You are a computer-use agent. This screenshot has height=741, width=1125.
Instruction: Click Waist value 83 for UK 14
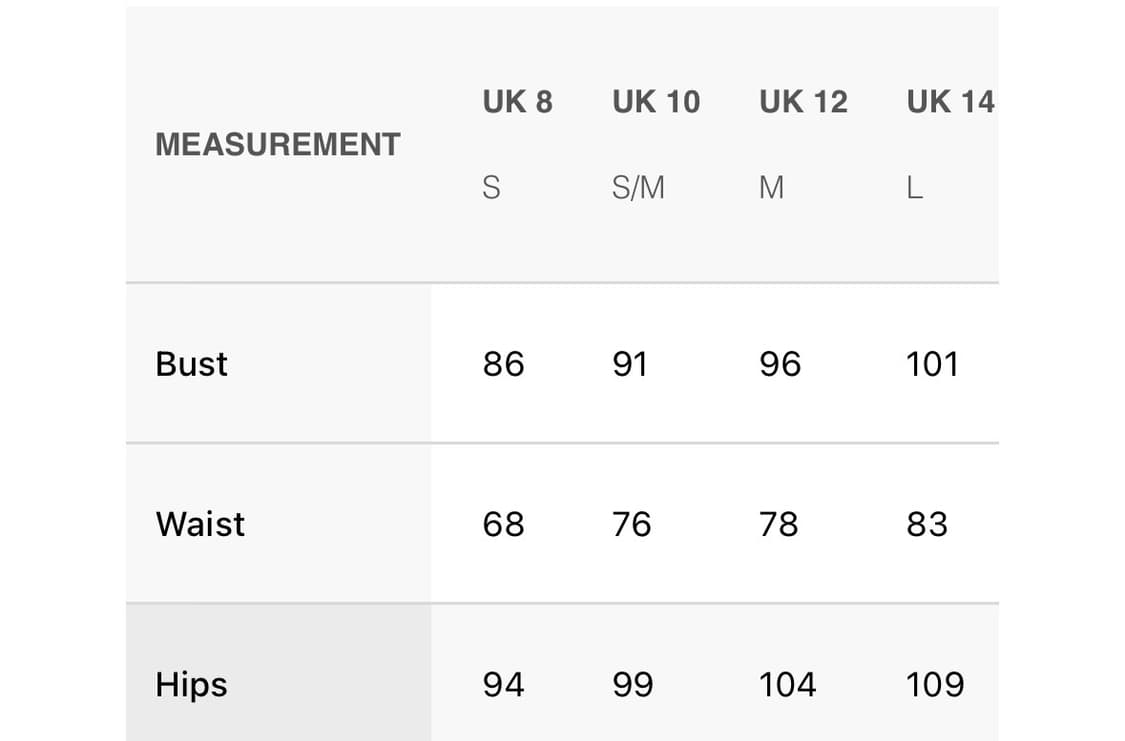(927, 524)
